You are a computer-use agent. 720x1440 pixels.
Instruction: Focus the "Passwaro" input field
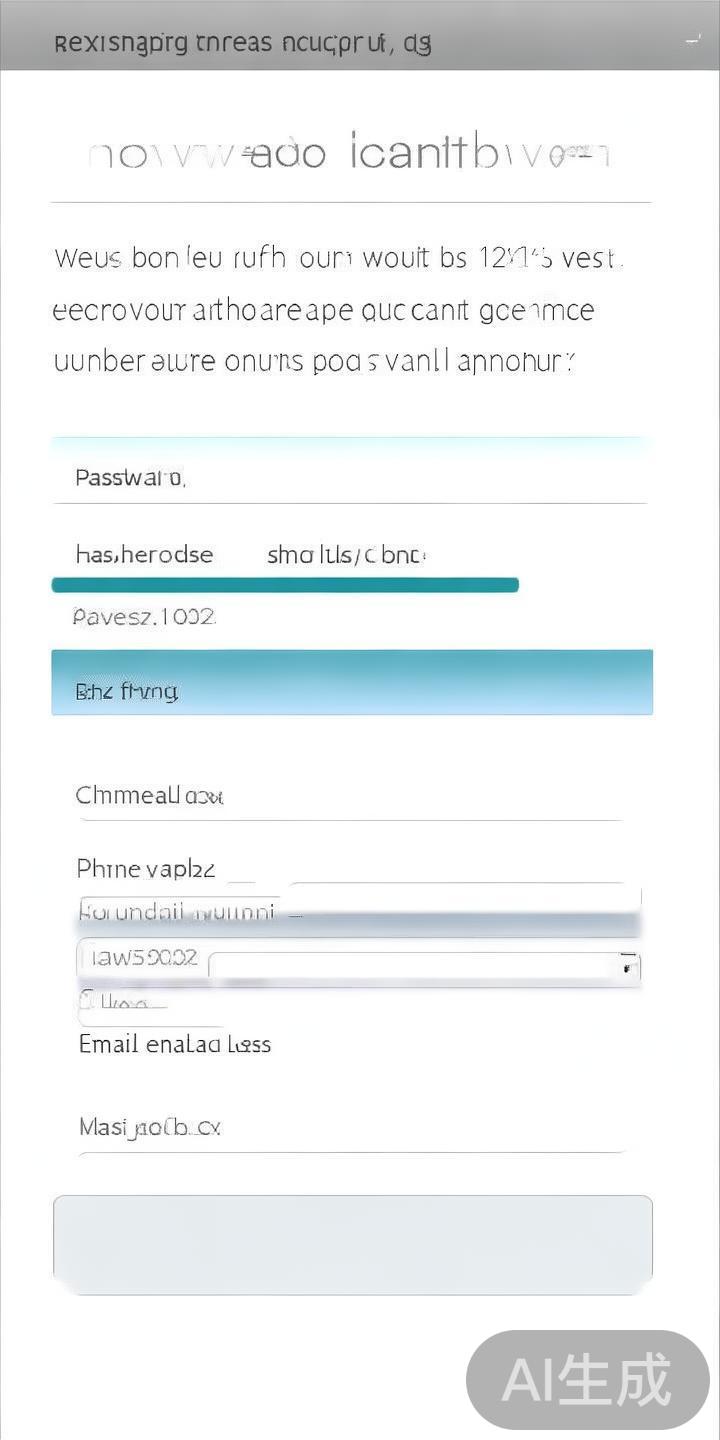pyautogui.click(x=350, y=478)
